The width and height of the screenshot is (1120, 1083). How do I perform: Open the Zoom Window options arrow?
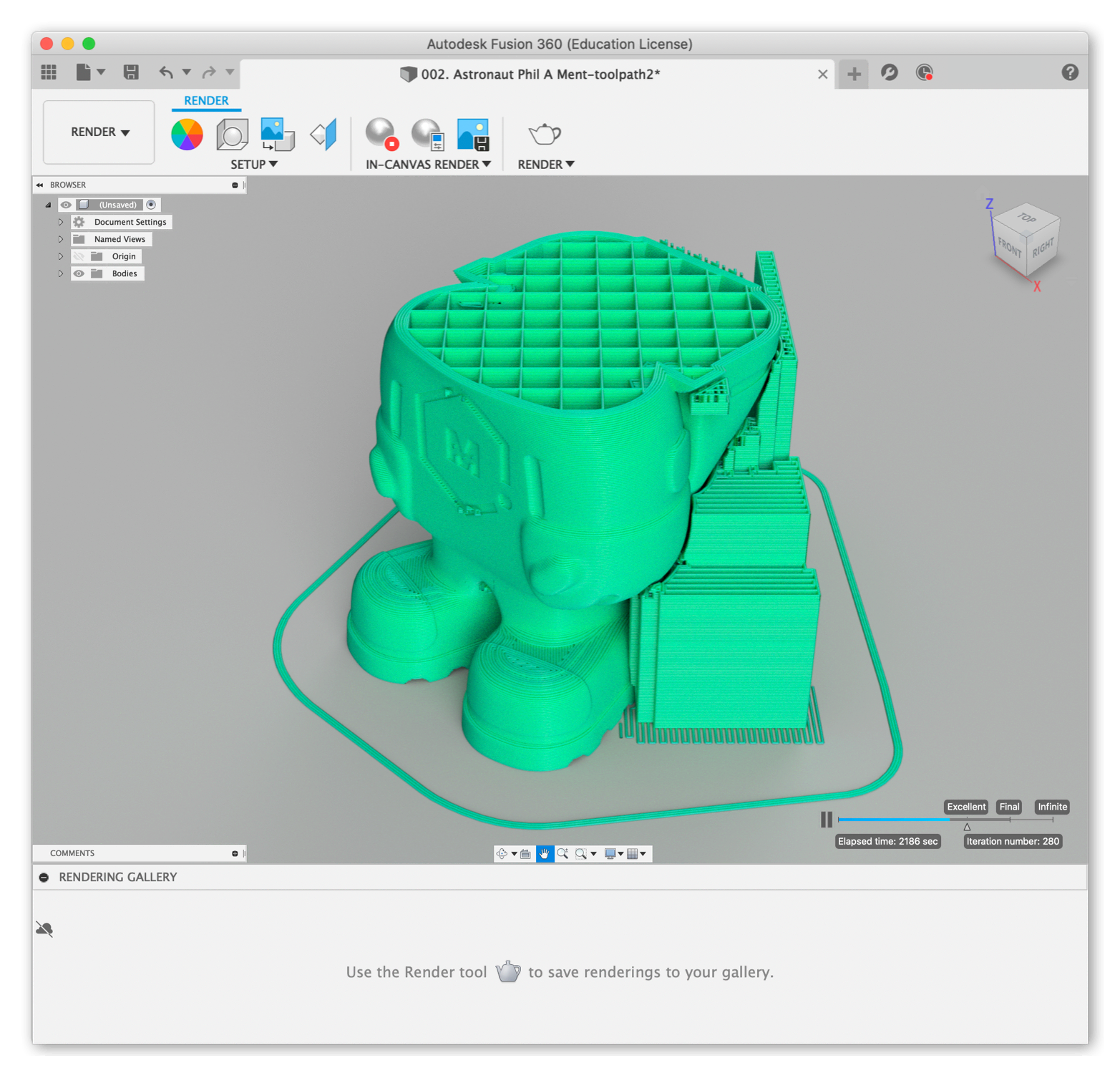pyautogui.click(x=593, y=854)
